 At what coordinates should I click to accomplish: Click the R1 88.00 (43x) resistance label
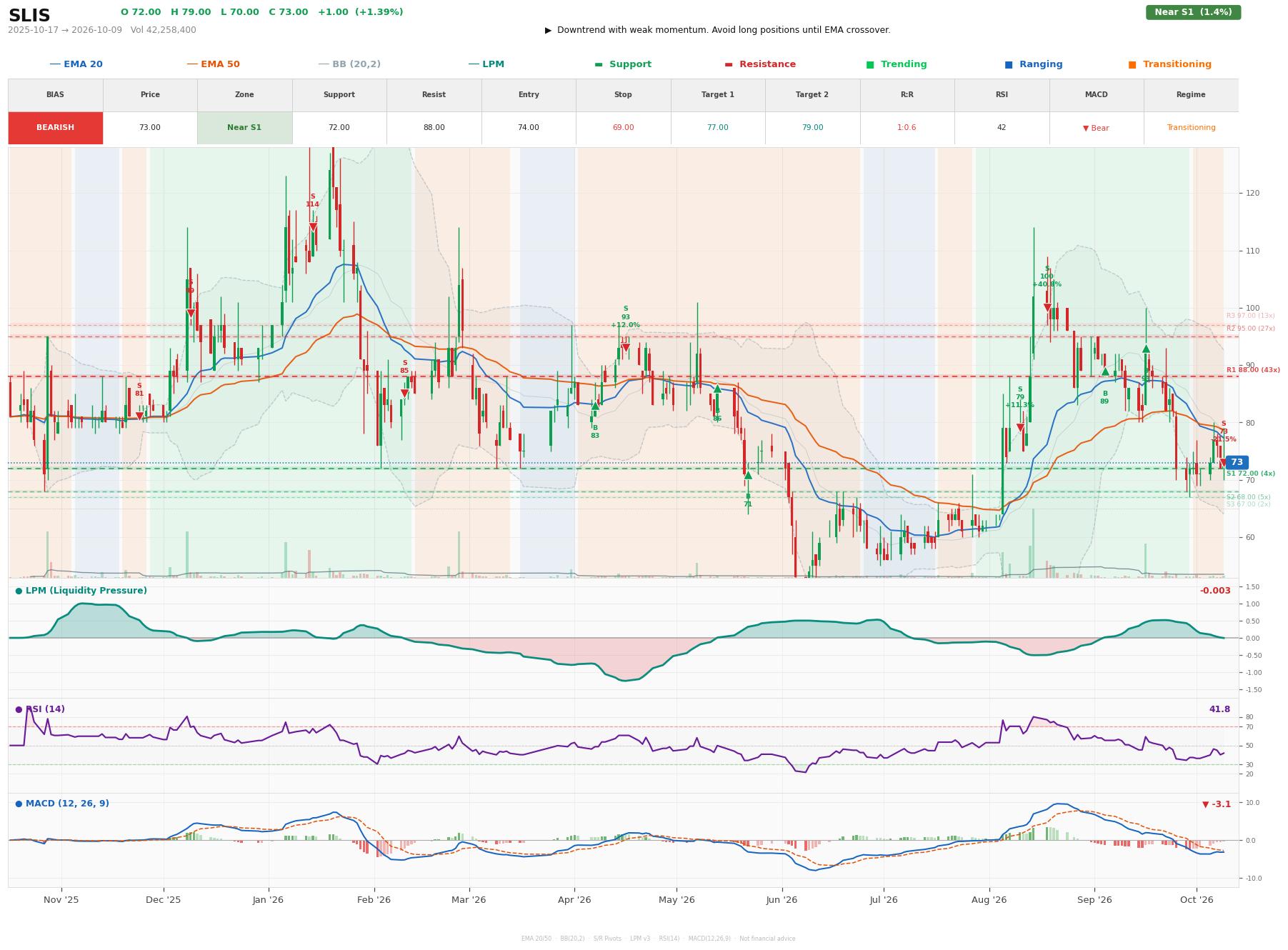(1253, 370)
